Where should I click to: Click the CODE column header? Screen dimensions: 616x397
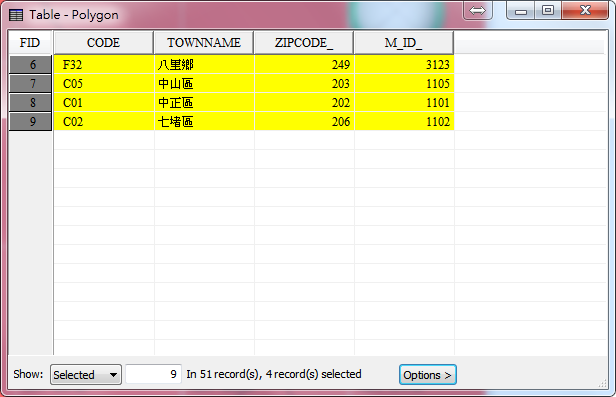point(103,42)
